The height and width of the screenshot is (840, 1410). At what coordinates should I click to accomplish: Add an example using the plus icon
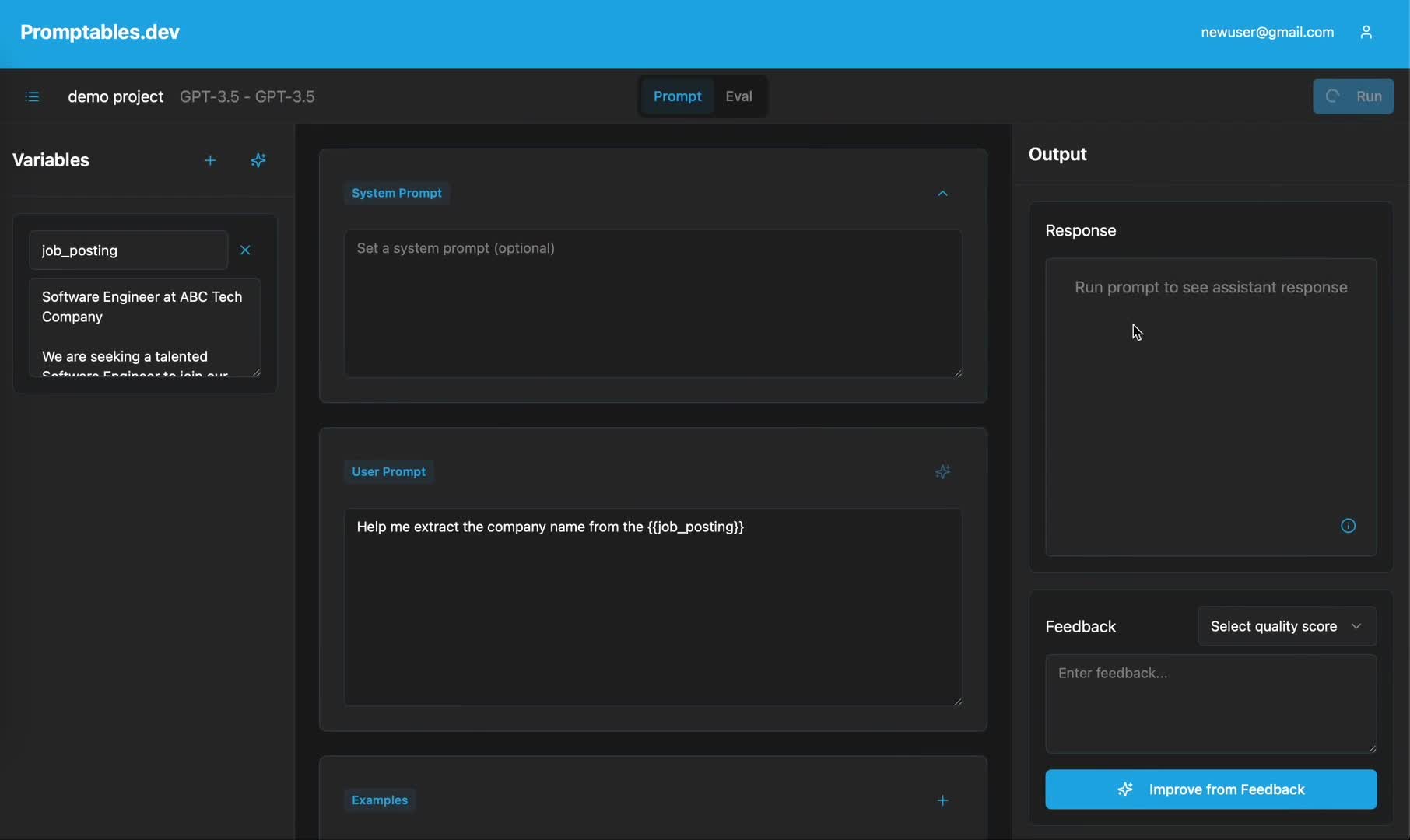click(x=942, y=800)
